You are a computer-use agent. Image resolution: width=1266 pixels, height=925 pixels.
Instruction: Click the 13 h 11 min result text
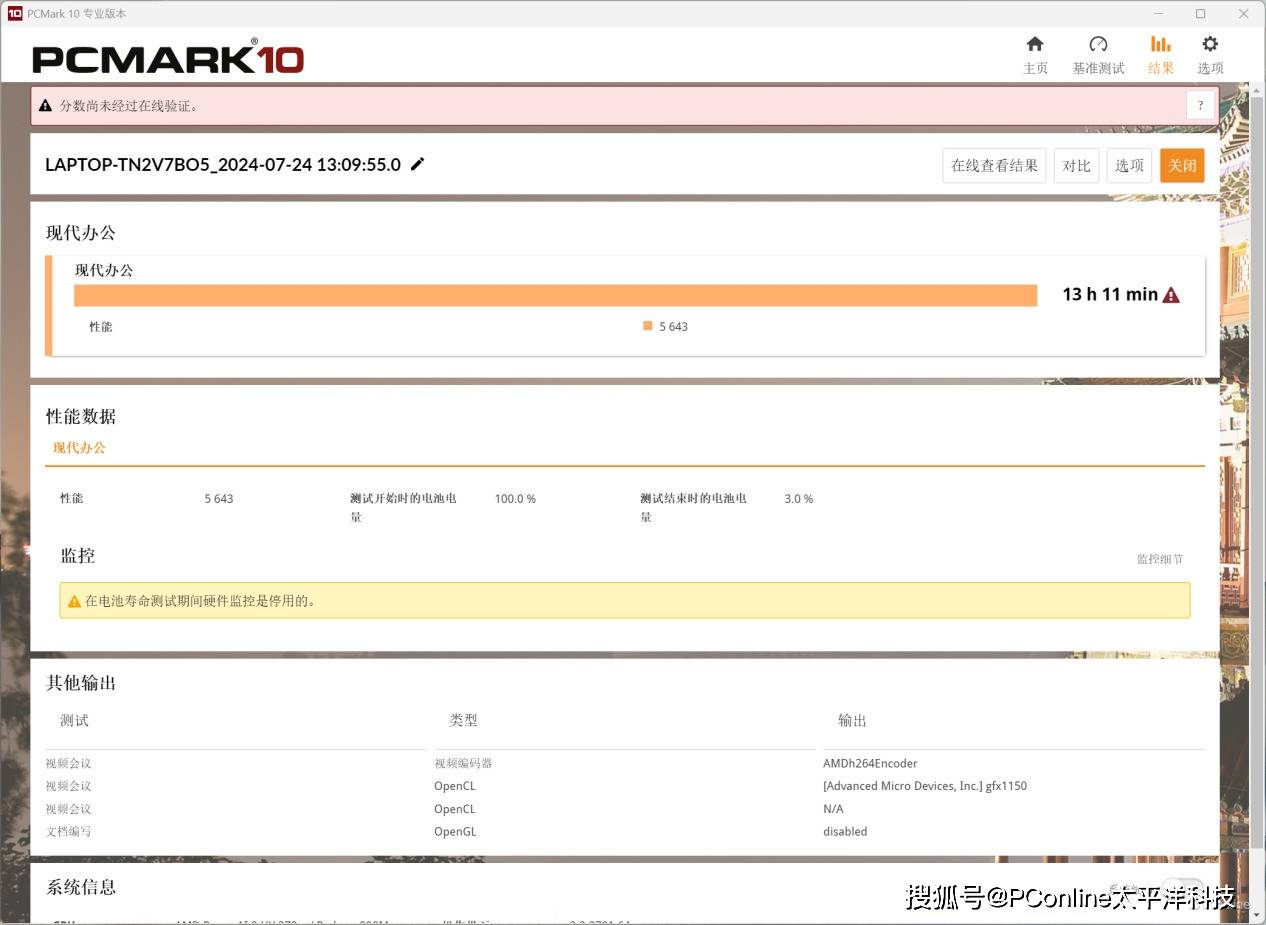click(1110, 294)
